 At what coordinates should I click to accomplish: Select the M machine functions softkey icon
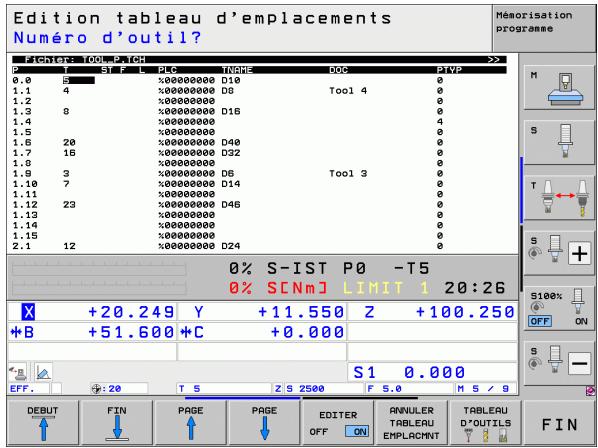pyautogui.click(x=559, y=88)
